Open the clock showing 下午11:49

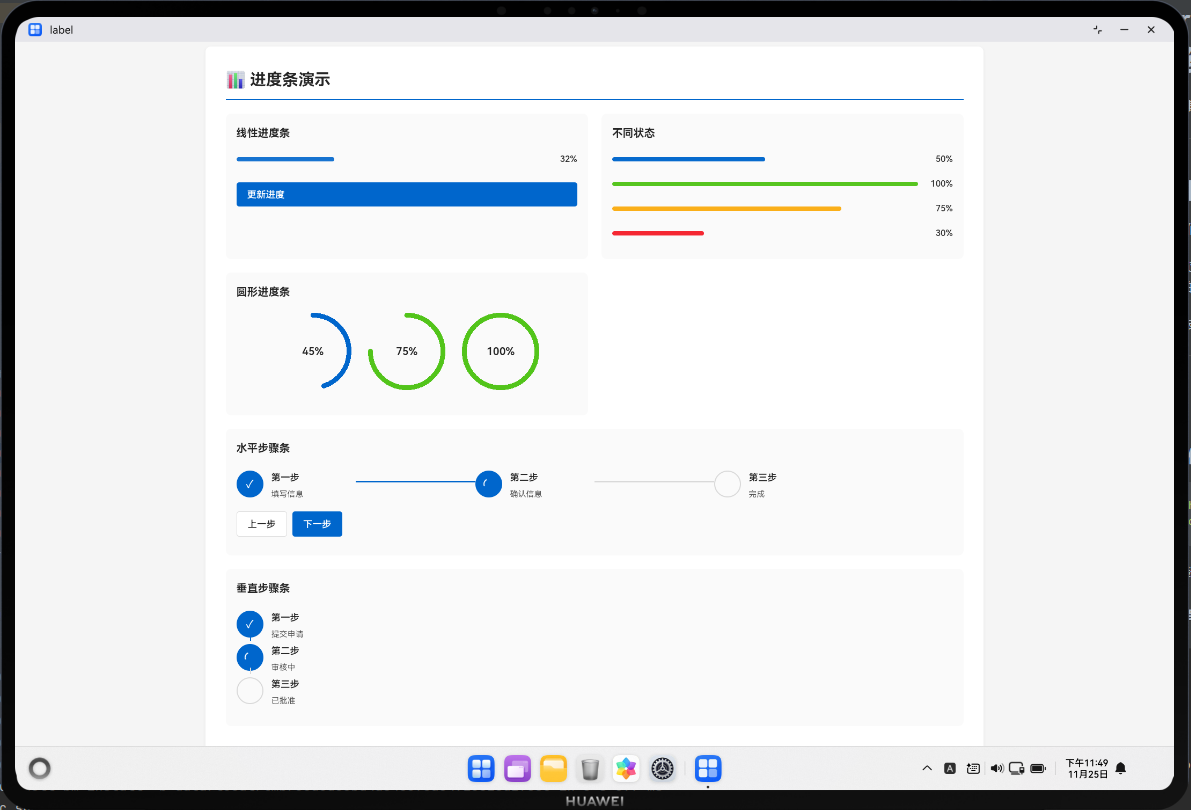(x=1087, y=768)
